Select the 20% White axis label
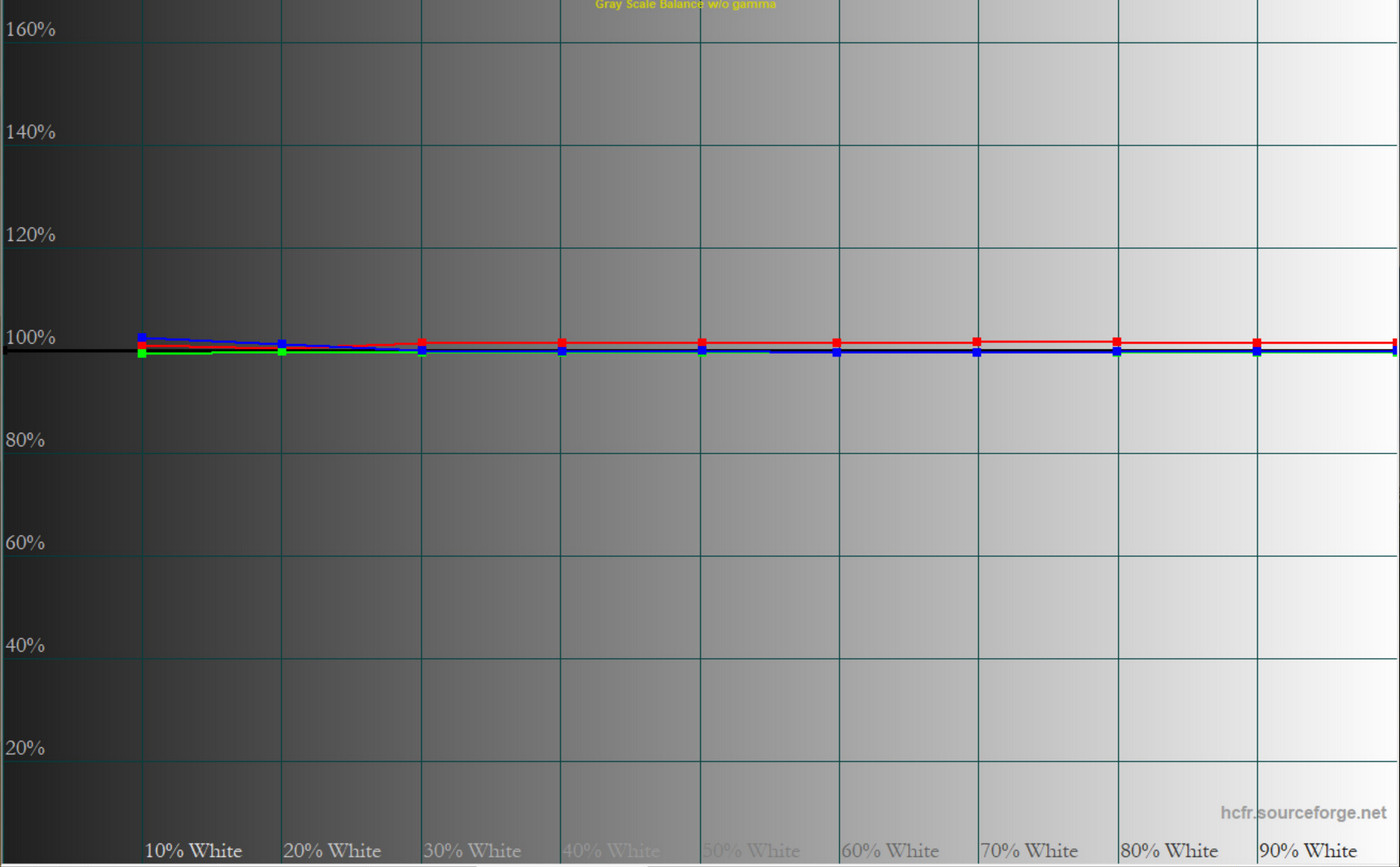This screenshot has width=1400, height=867. click(x=332, y=851)
